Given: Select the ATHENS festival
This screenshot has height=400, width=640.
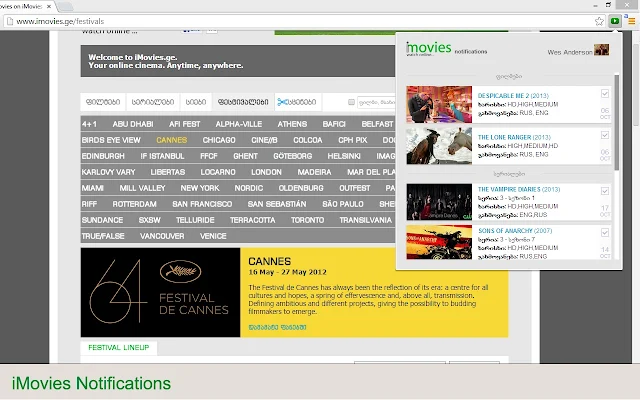Looking at the screenshot, I should [x=292, y=124].
